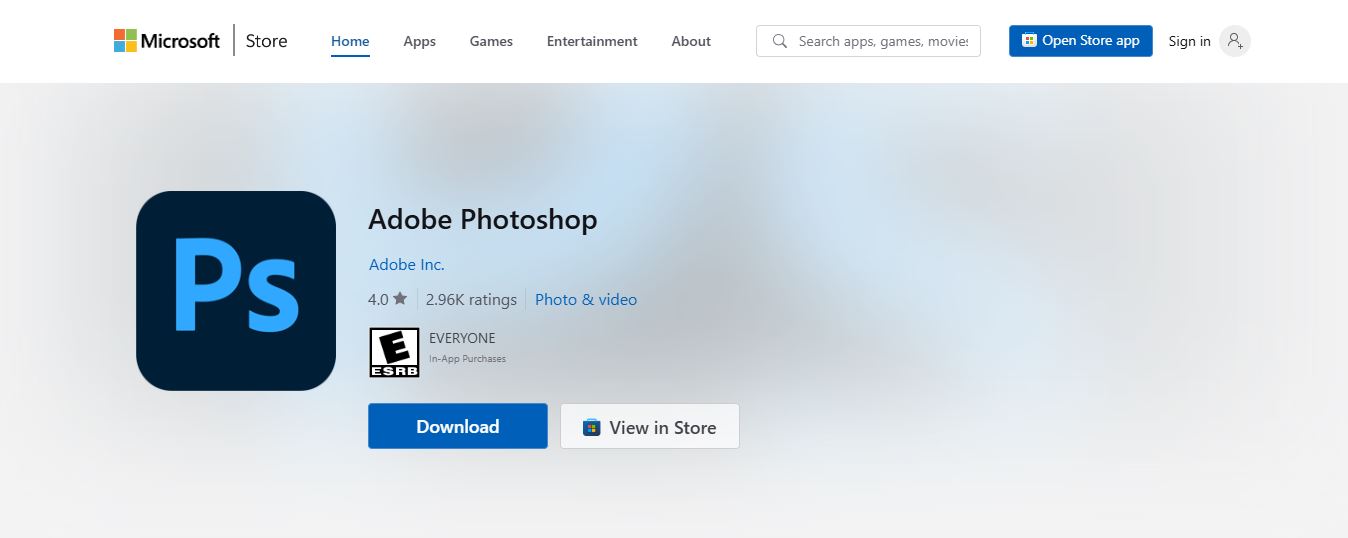Viewport: 1348px width, 538px height.
Task: Open the Apps menu item
Action: pyautogui.click(x=420, y=41)
